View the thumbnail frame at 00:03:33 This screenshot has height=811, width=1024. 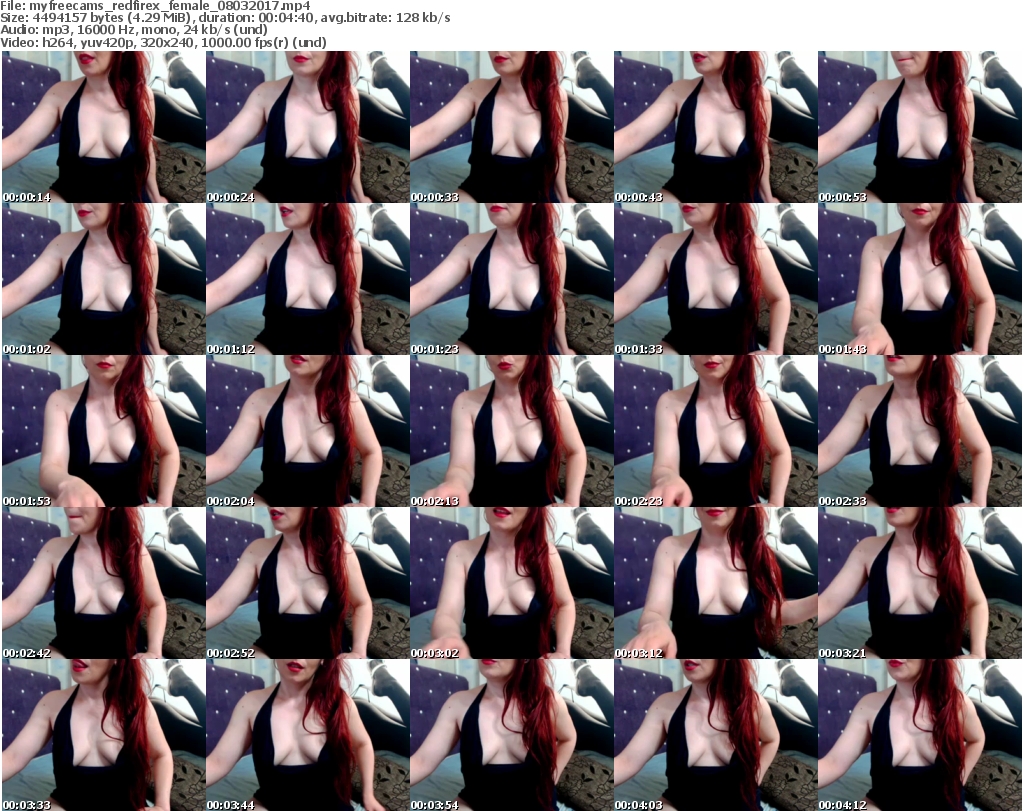(x=104, y=735)
